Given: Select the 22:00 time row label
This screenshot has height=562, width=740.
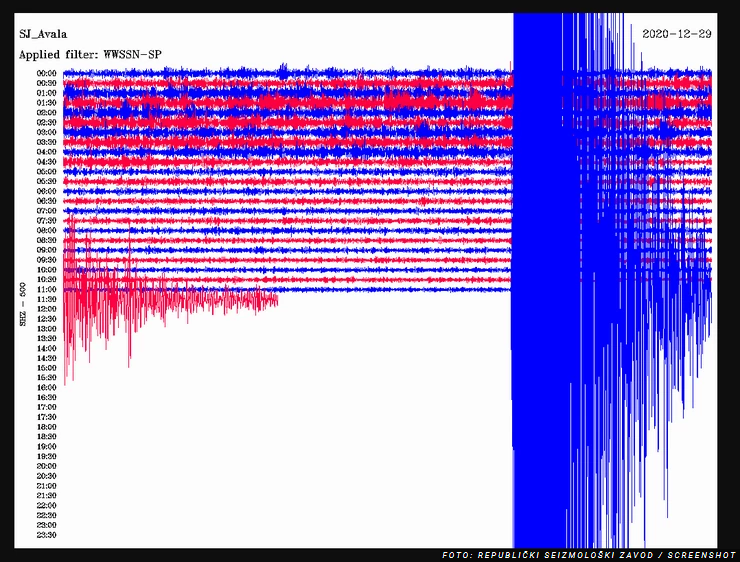Looking at the screenshot, I should (x=46, y=505).
